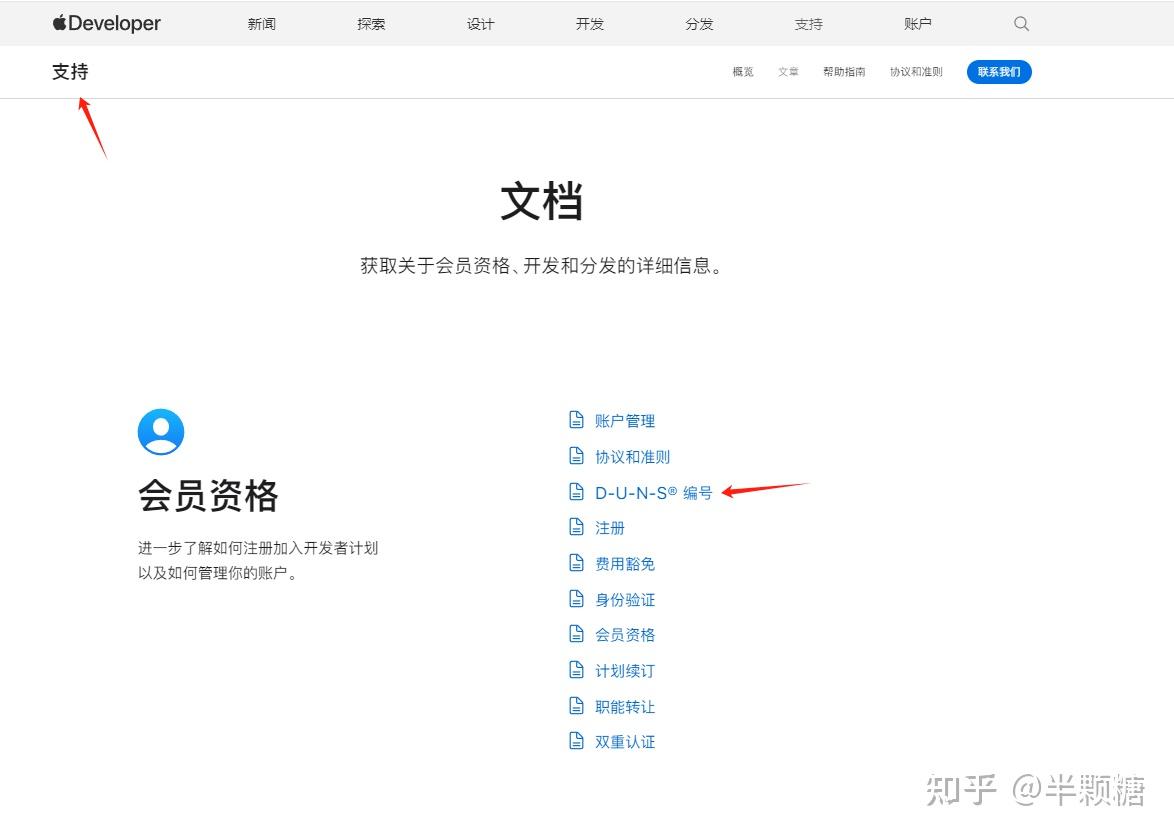
Task: Click the blue person membership icon
Action: 160,431
